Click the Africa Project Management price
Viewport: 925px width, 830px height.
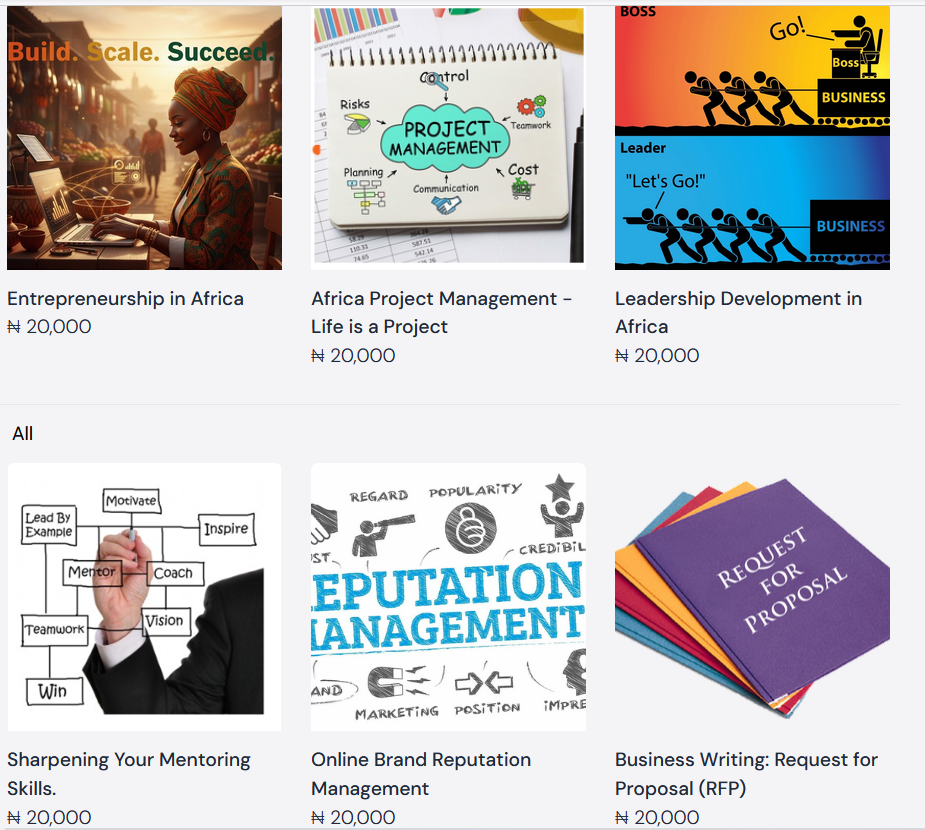pos(353,355)
